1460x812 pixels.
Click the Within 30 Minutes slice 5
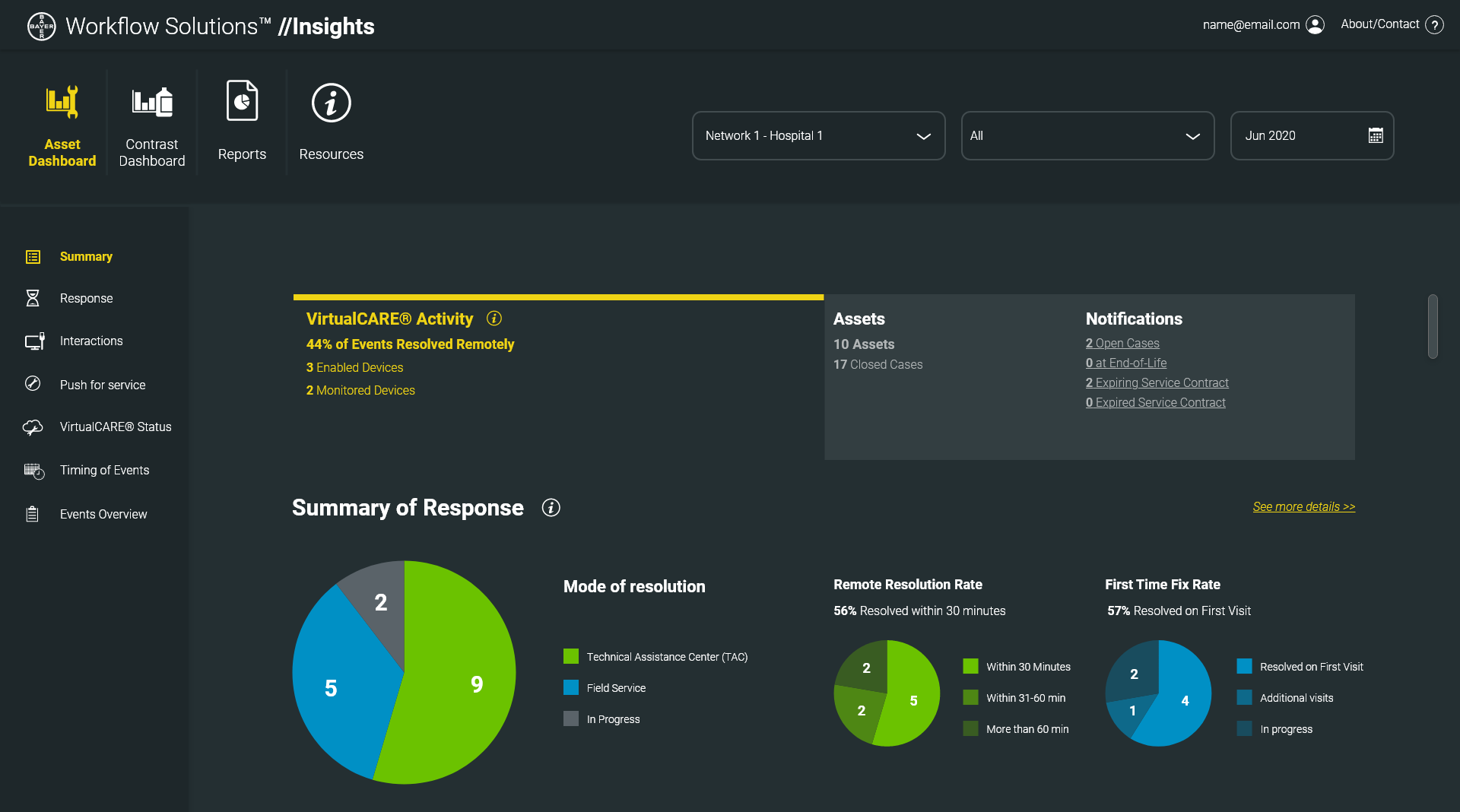[x=912, y=699]
